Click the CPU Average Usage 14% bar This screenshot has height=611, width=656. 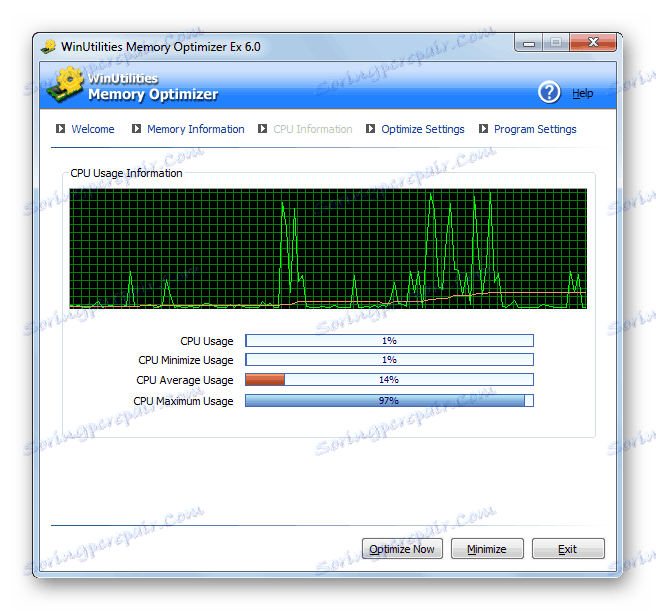390,380
